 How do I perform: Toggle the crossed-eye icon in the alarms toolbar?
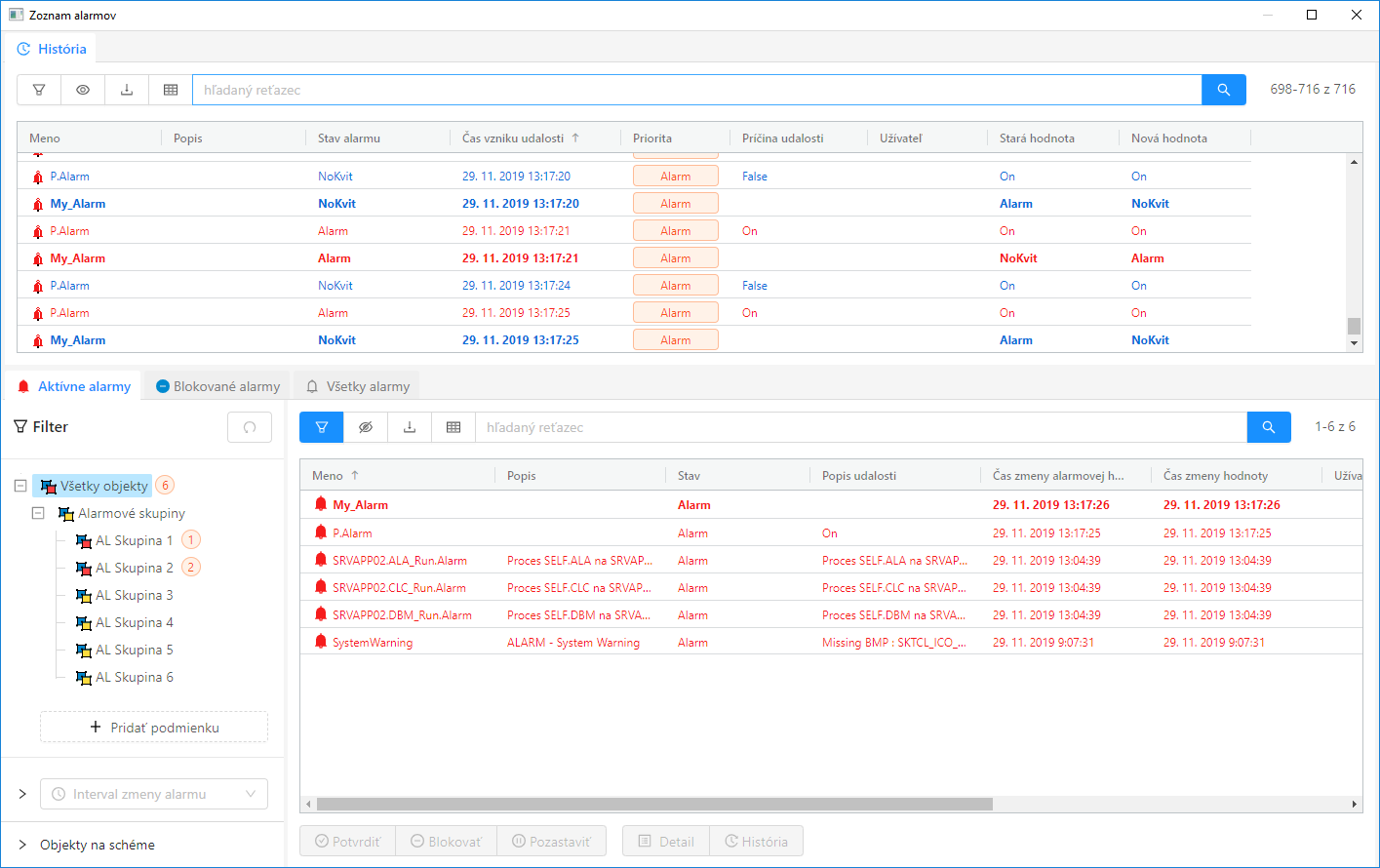click(366, 427)
